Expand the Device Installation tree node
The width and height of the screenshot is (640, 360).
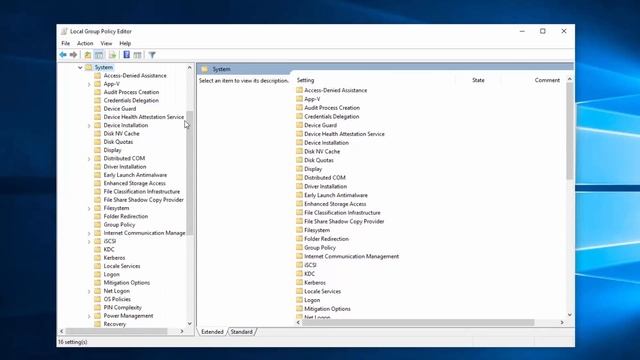89,125
